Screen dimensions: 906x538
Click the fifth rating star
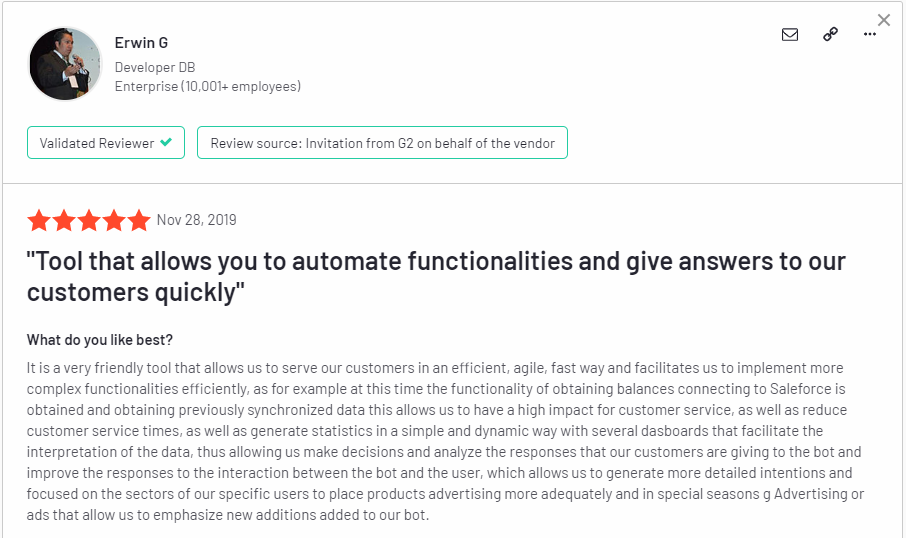click(x=139, y=220)
